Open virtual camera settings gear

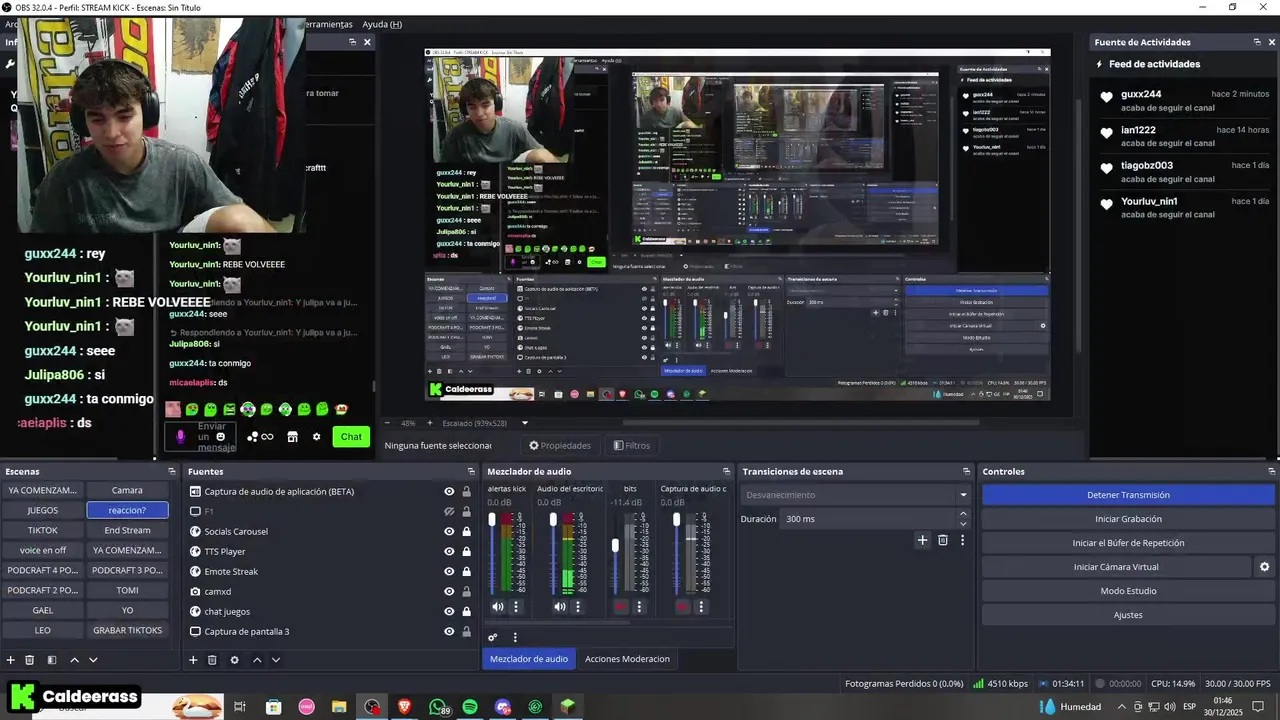(x=1264, y=567)
